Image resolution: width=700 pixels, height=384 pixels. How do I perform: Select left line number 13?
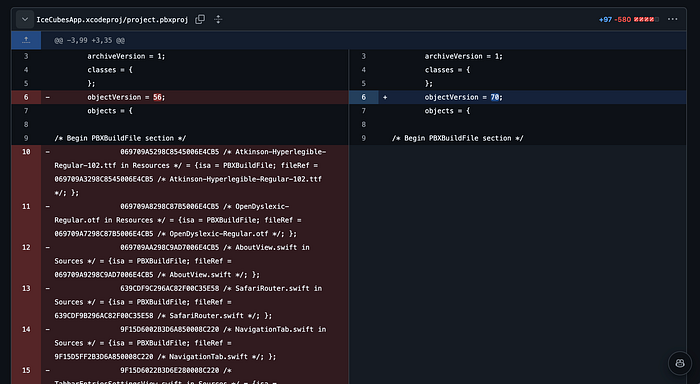(26, 288)
